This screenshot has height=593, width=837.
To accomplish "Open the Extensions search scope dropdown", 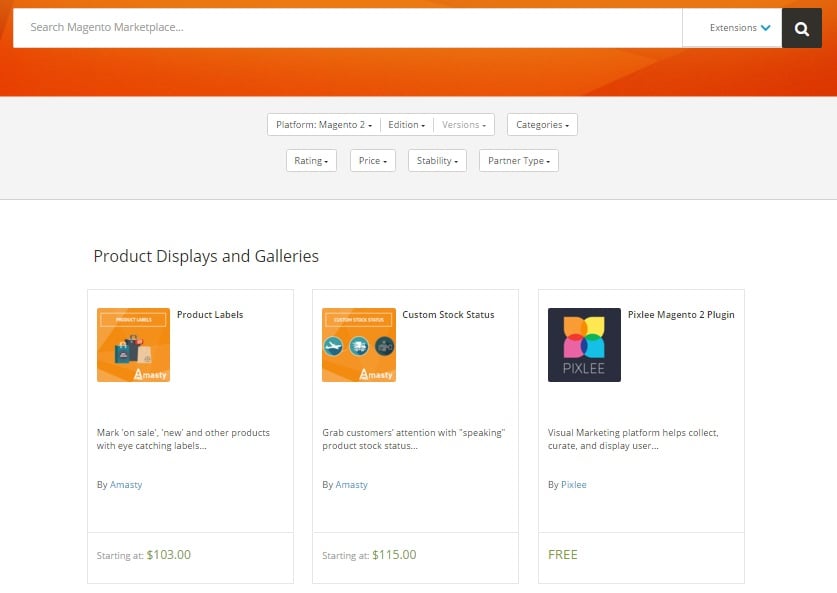I will (732, 28).
